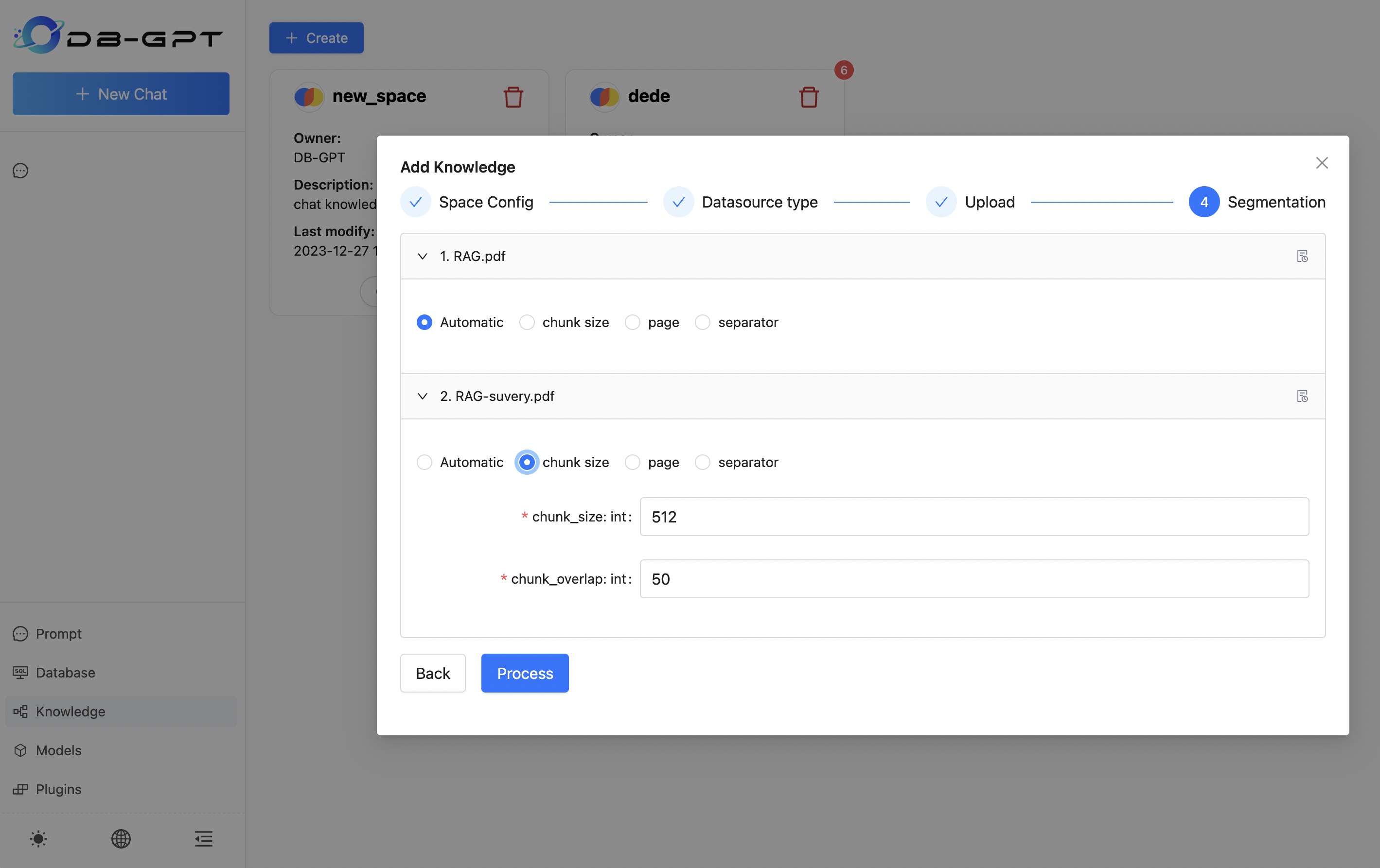Image resolution: width=1380 pixels, height=868 pixels.
Task: Click the chunk_overlap input field
Action: [x=973, y=579]
